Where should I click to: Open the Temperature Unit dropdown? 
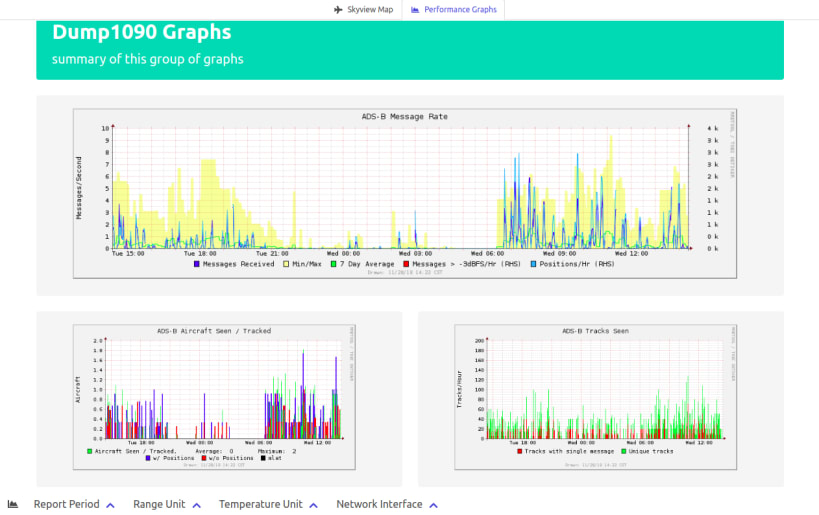(268, 504)
